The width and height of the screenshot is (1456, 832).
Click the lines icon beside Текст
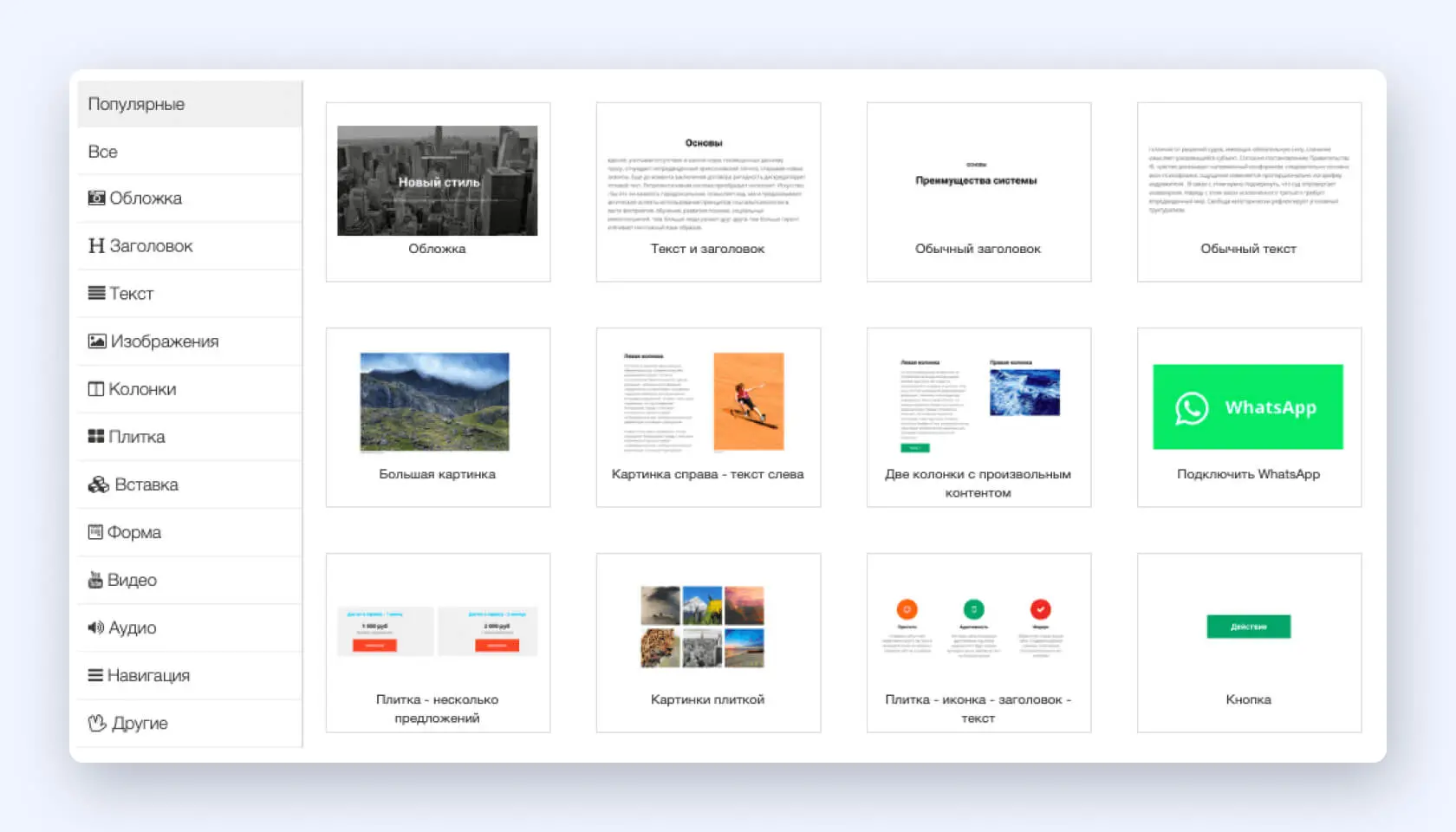(96, 294)
